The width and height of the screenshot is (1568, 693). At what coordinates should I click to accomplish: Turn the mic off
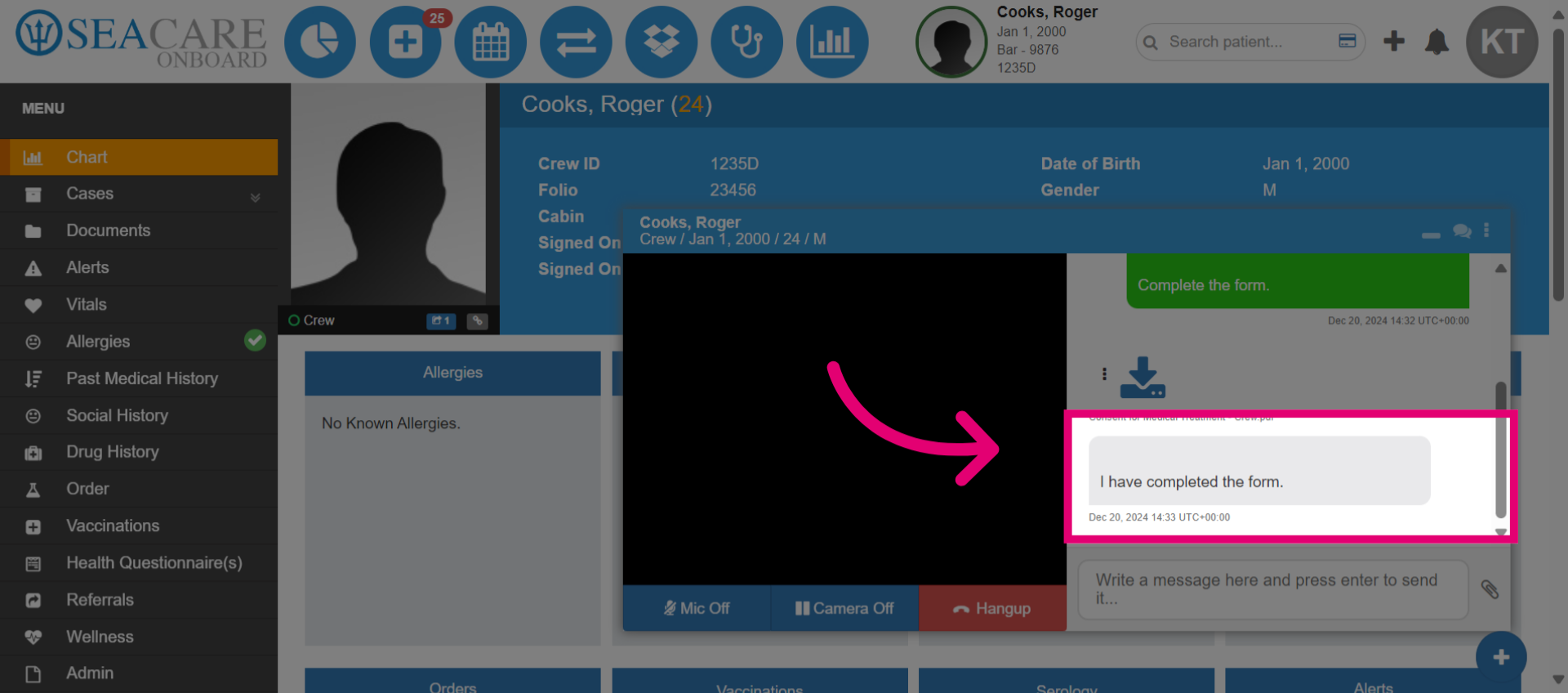click(x=697, y=608)
